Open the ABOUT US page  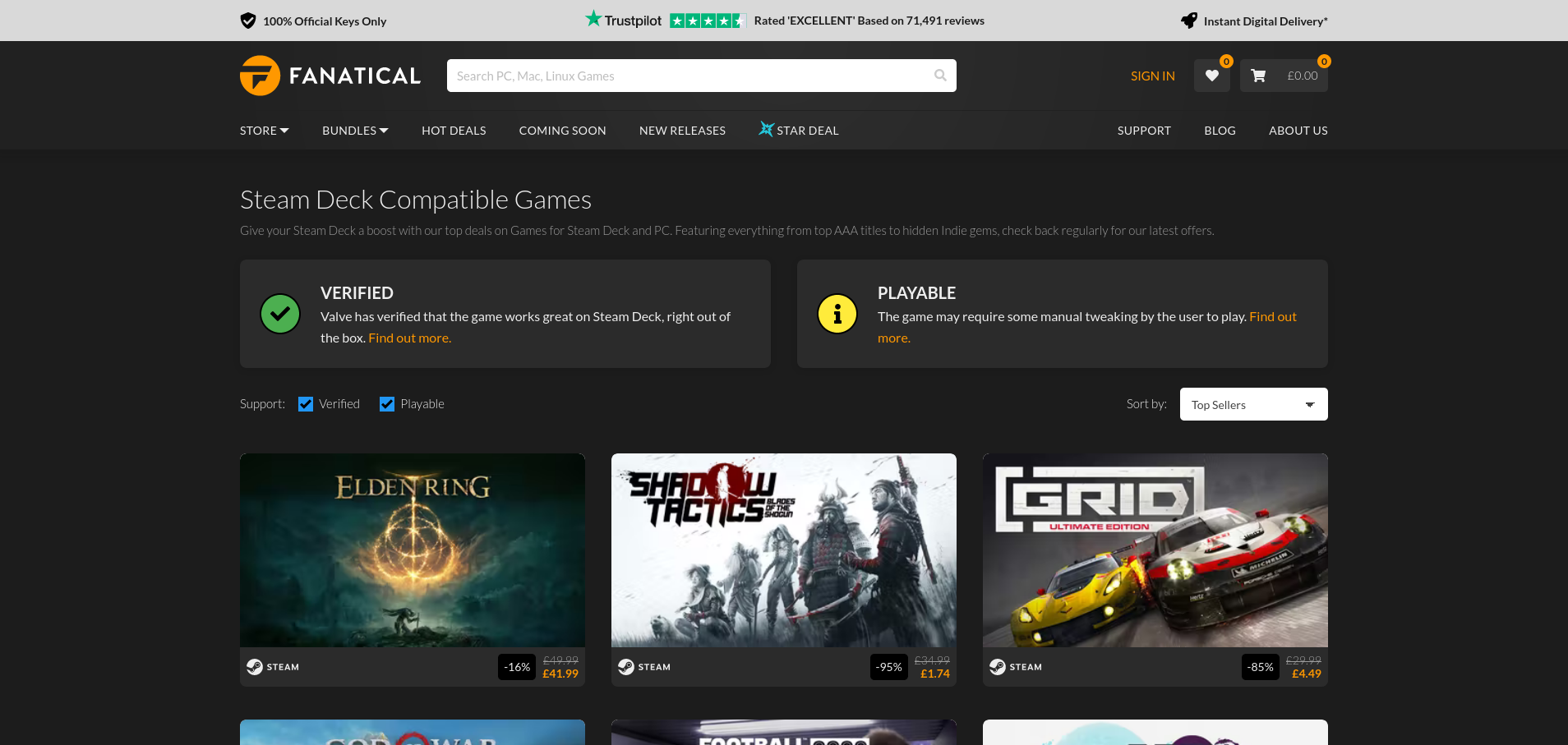click(1298, 131)
